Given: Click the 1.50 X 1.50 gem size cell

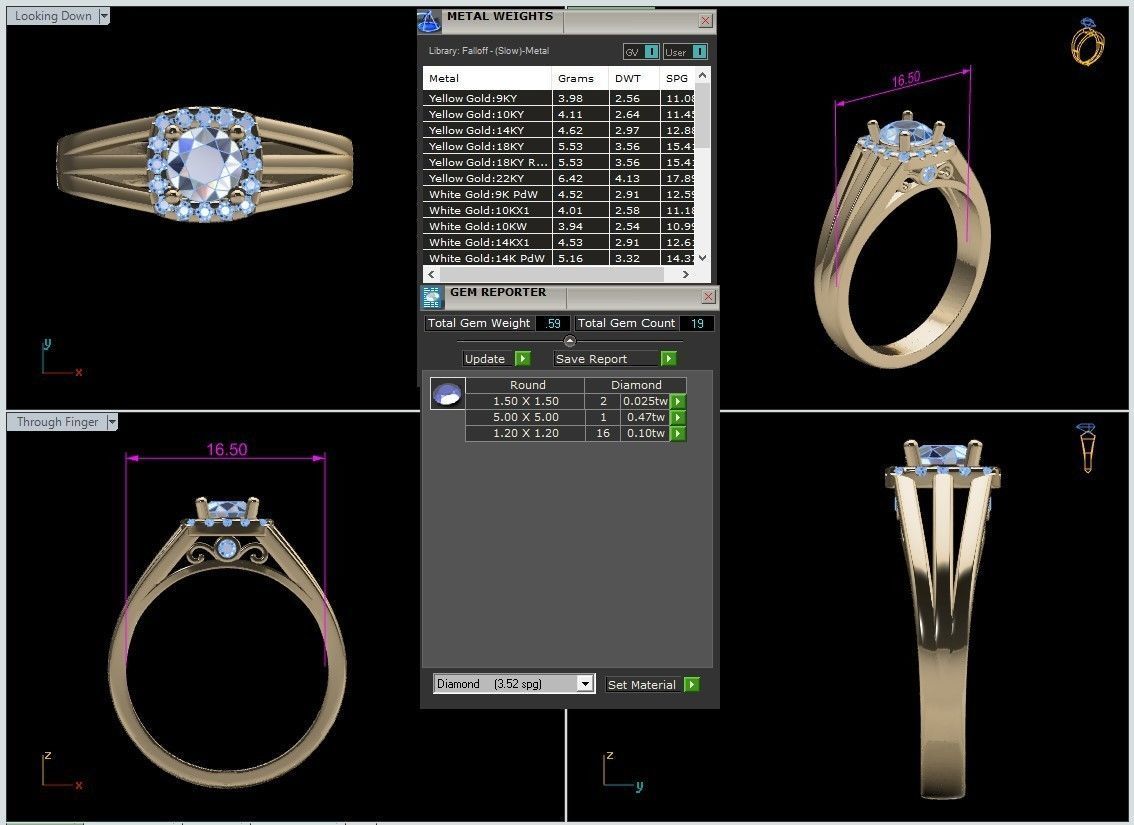Looking at the screenshot, I should coord(526,401).
